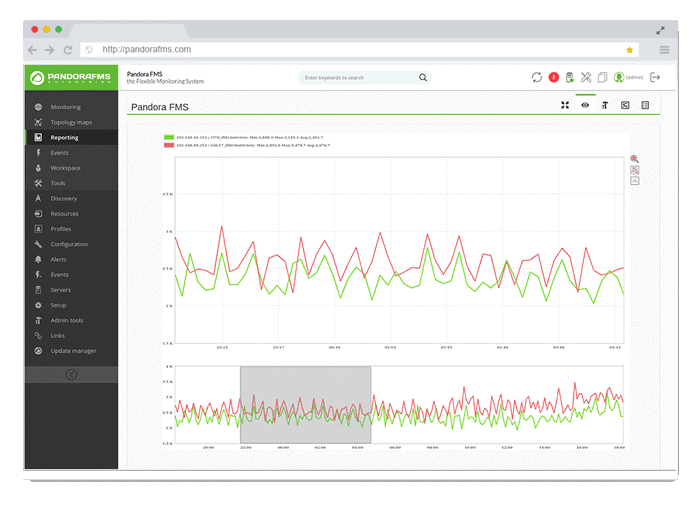
Task: Click the Alerts bell icon
Action: pyautogui.click(x=38, y=259)
